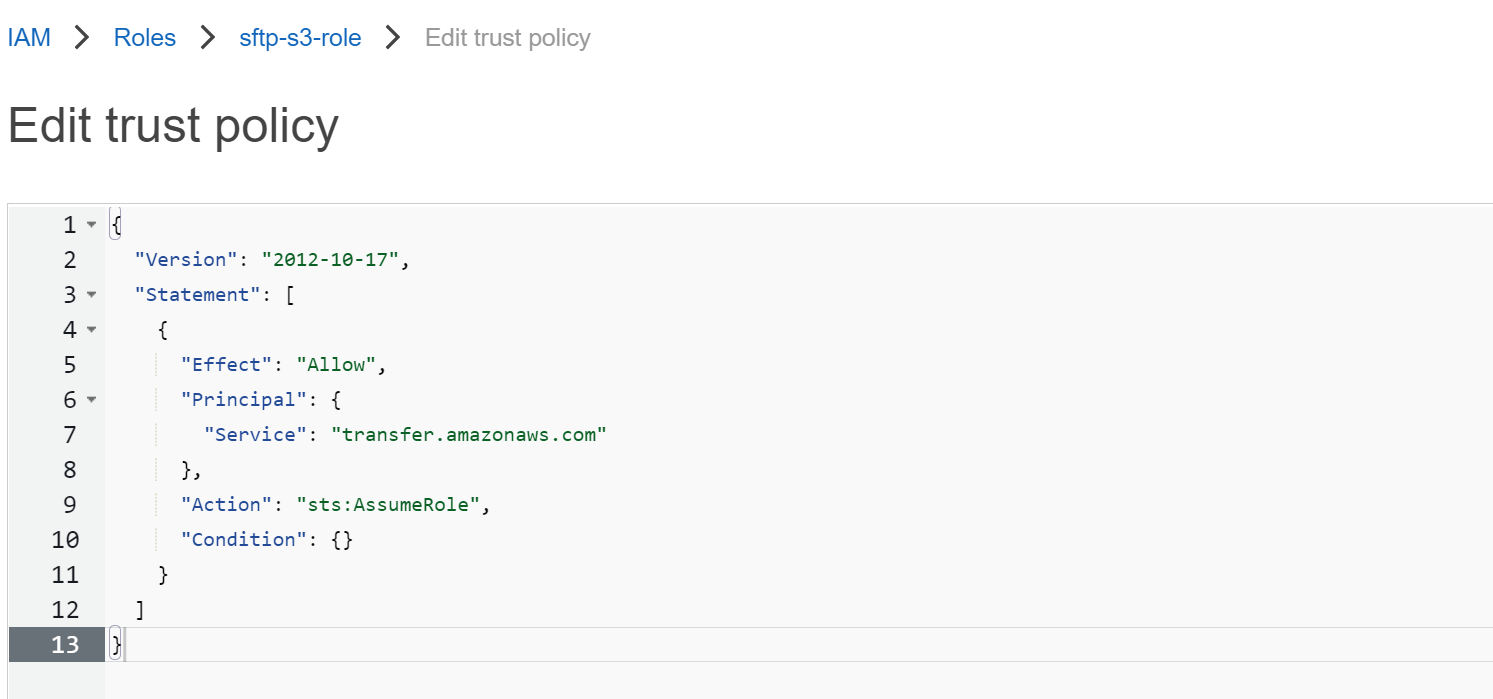The image size is (1493, 699).
Task: Collapse the code fold arrow on line 1
Action: pos(91,225)
